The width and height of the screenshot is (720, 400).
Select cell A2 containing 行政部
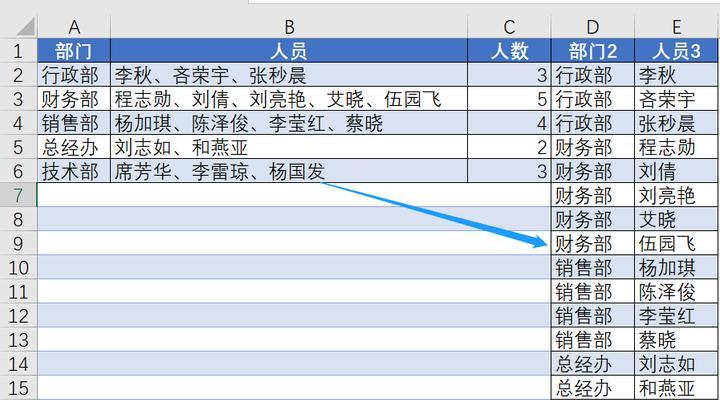pos(74,74)
